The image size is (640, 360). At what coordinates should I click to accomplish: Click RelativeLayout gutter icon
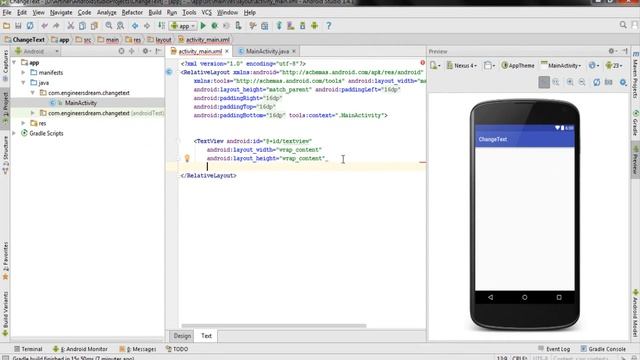click(x=169, y=72)
